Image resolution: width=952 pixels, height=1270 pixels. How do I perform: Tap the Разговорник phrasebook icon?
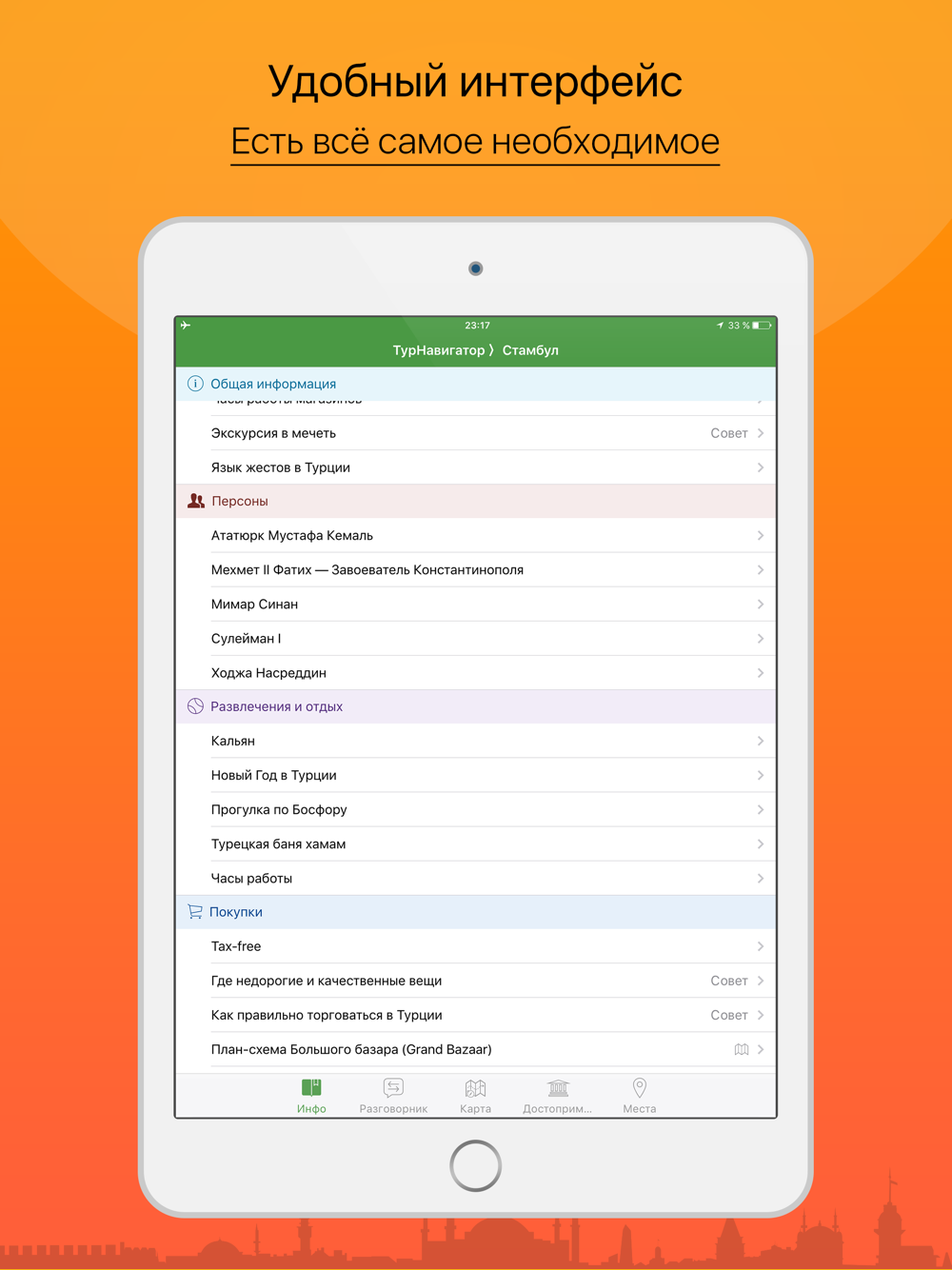click(393, 1088)
